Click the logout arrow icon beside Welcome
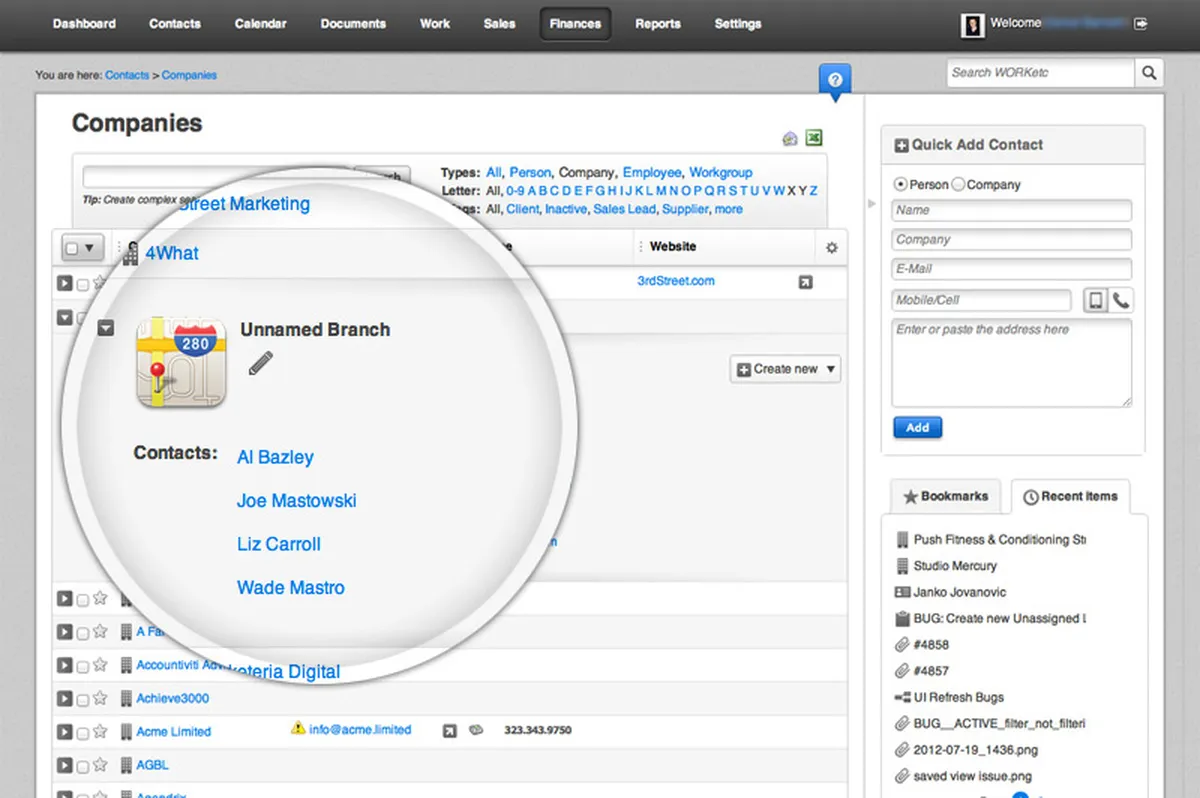The width and height of the screenshot is (1200, 798). point(1142,23)
